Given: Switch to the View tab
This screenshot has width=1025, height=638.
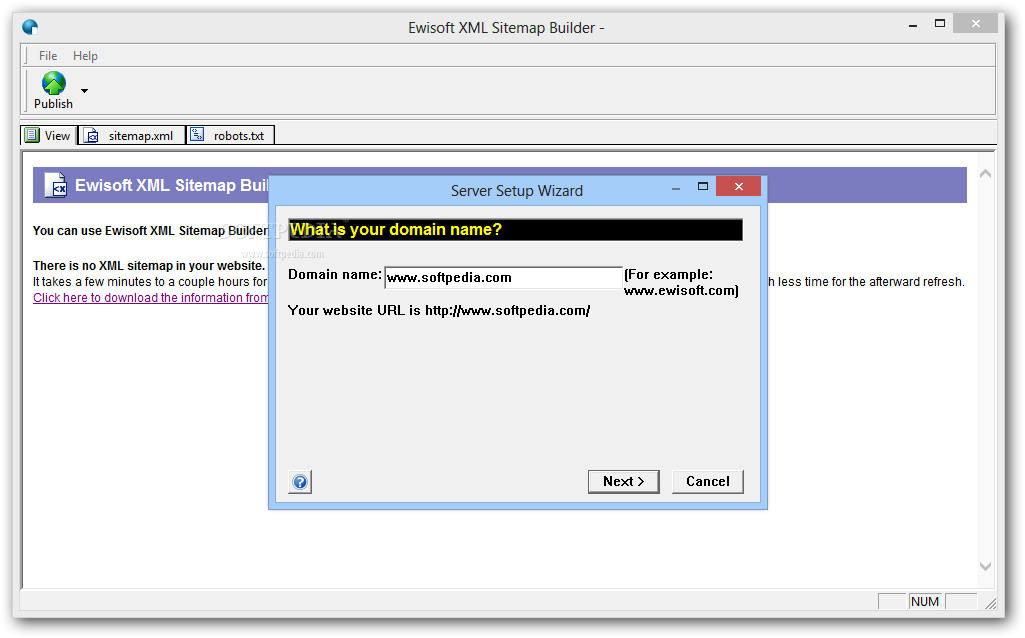Looking at the screenshot, I should pos(48,135).
